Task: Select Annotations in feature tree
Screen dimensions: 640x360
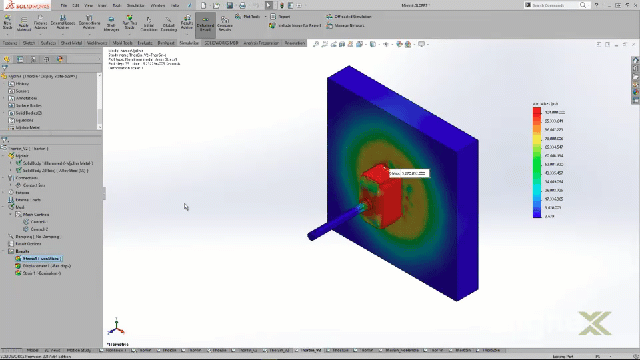Action: 23,98
